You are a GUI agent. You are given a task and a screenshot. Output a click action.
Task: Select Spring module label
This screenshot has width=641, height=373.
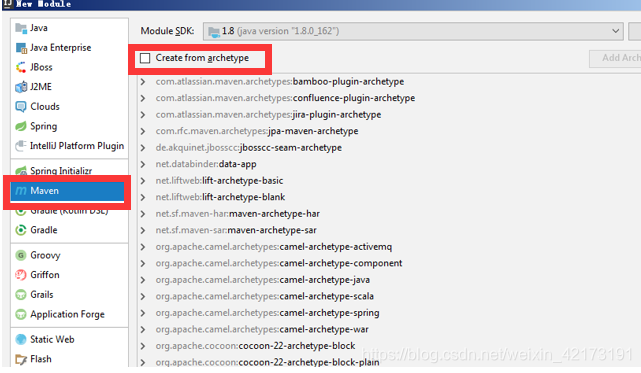[x=44, y=126]
